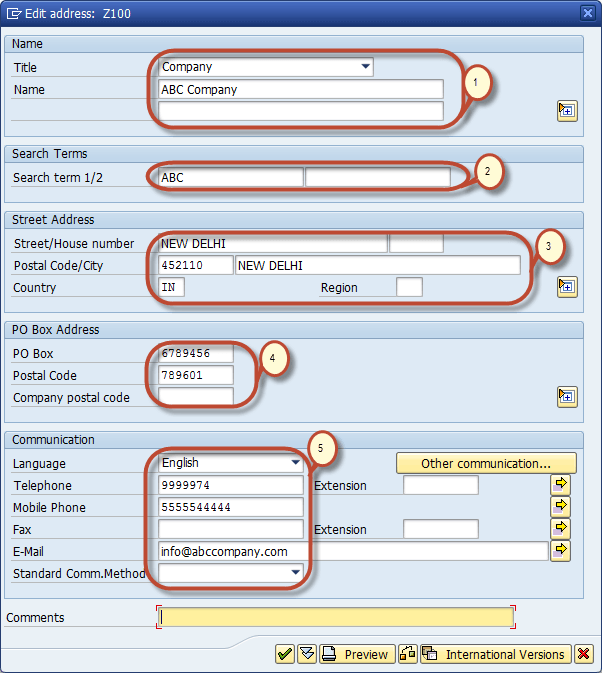Expand more fields in the Name section
Image resolution: width=602 pixels, height=673 pixels.
567,111
